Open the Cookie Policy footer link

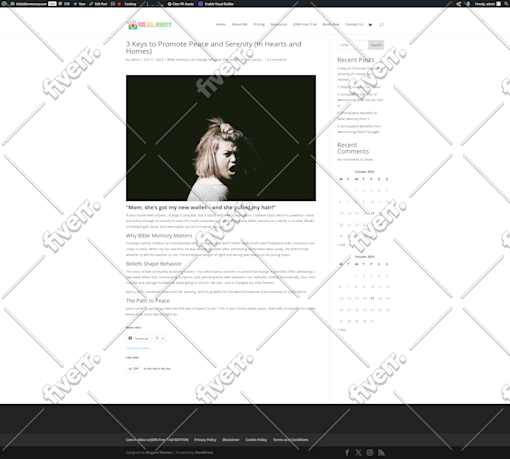click(x=256, y=440)
